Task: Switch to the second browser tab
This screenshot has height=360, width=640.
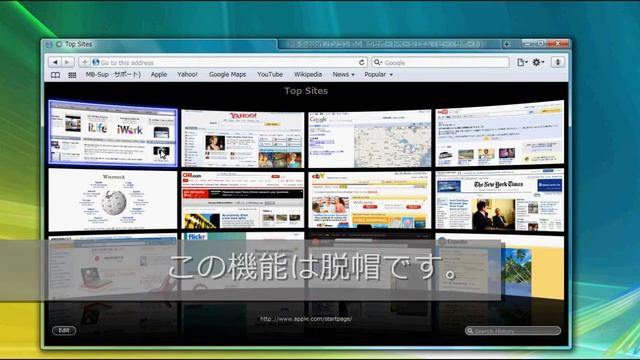Action: pyautogui.click(x=389, y=44)
